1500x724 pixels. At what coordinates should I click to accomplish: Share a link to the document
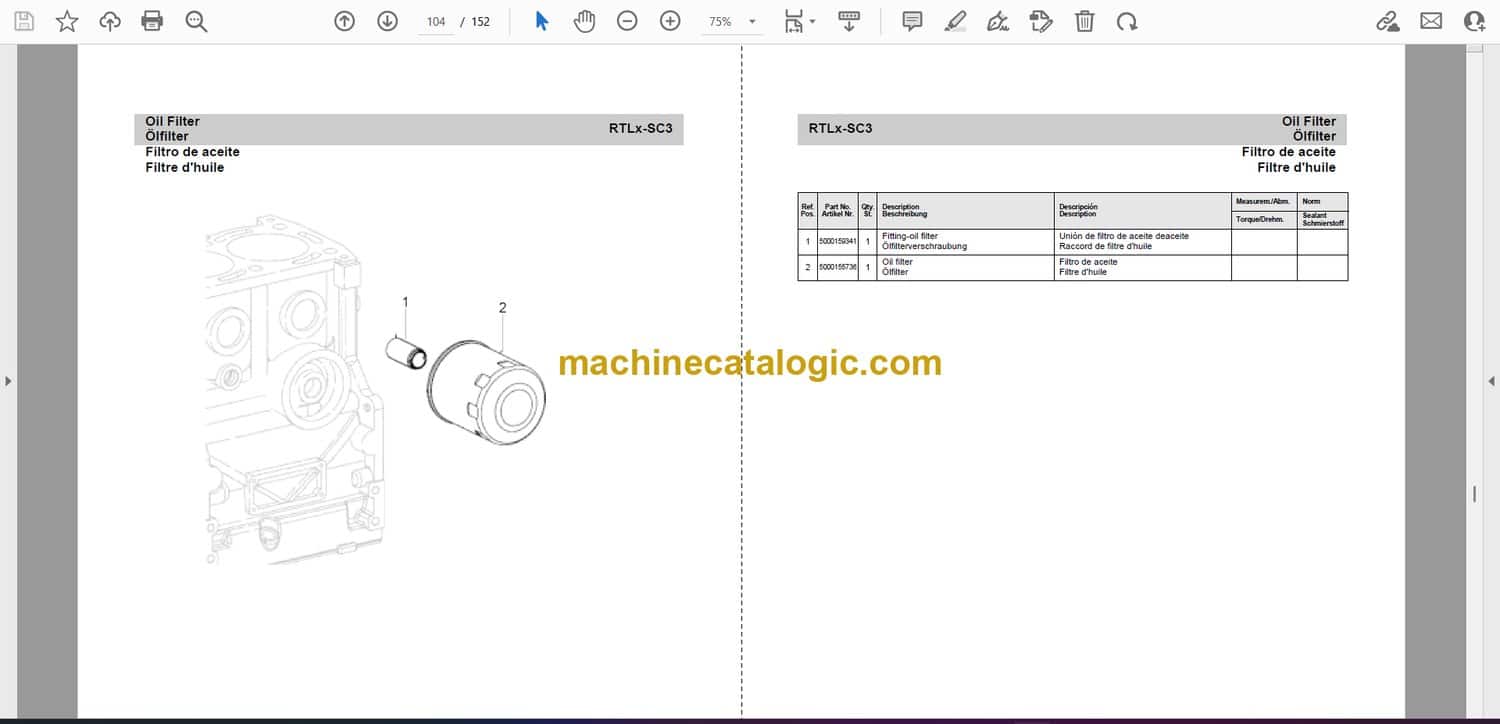[1387, 21]
